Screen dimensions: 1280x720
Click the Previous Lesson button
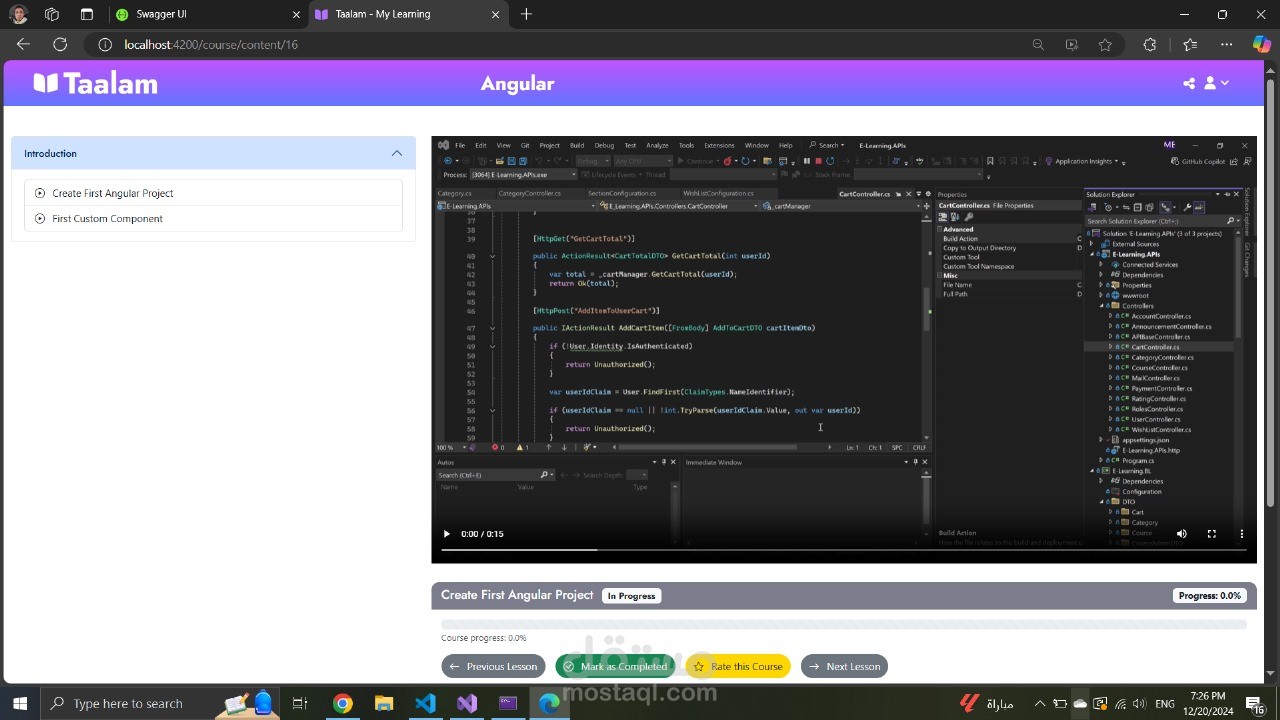coord(493,666)
